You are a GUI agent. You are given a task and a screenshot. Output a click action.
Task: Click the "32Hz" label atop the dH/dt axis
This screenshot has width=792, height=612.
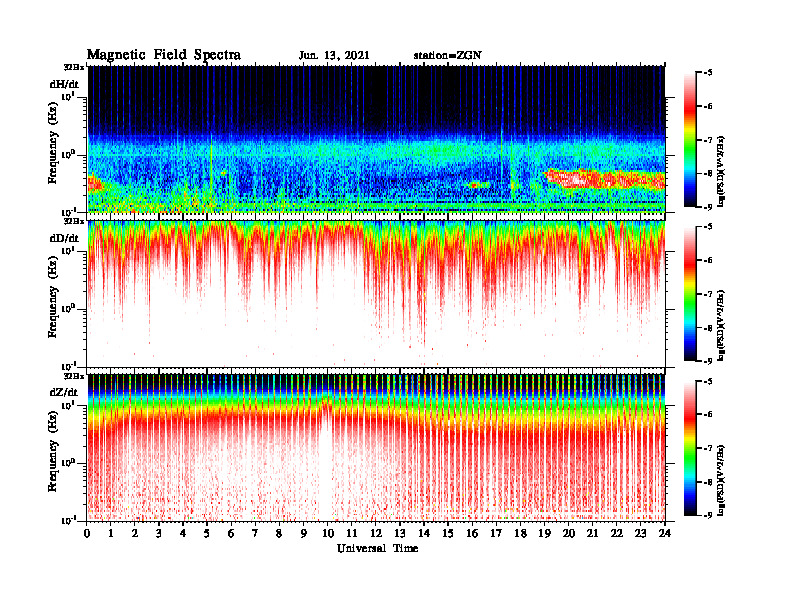[x=74, y=67]
